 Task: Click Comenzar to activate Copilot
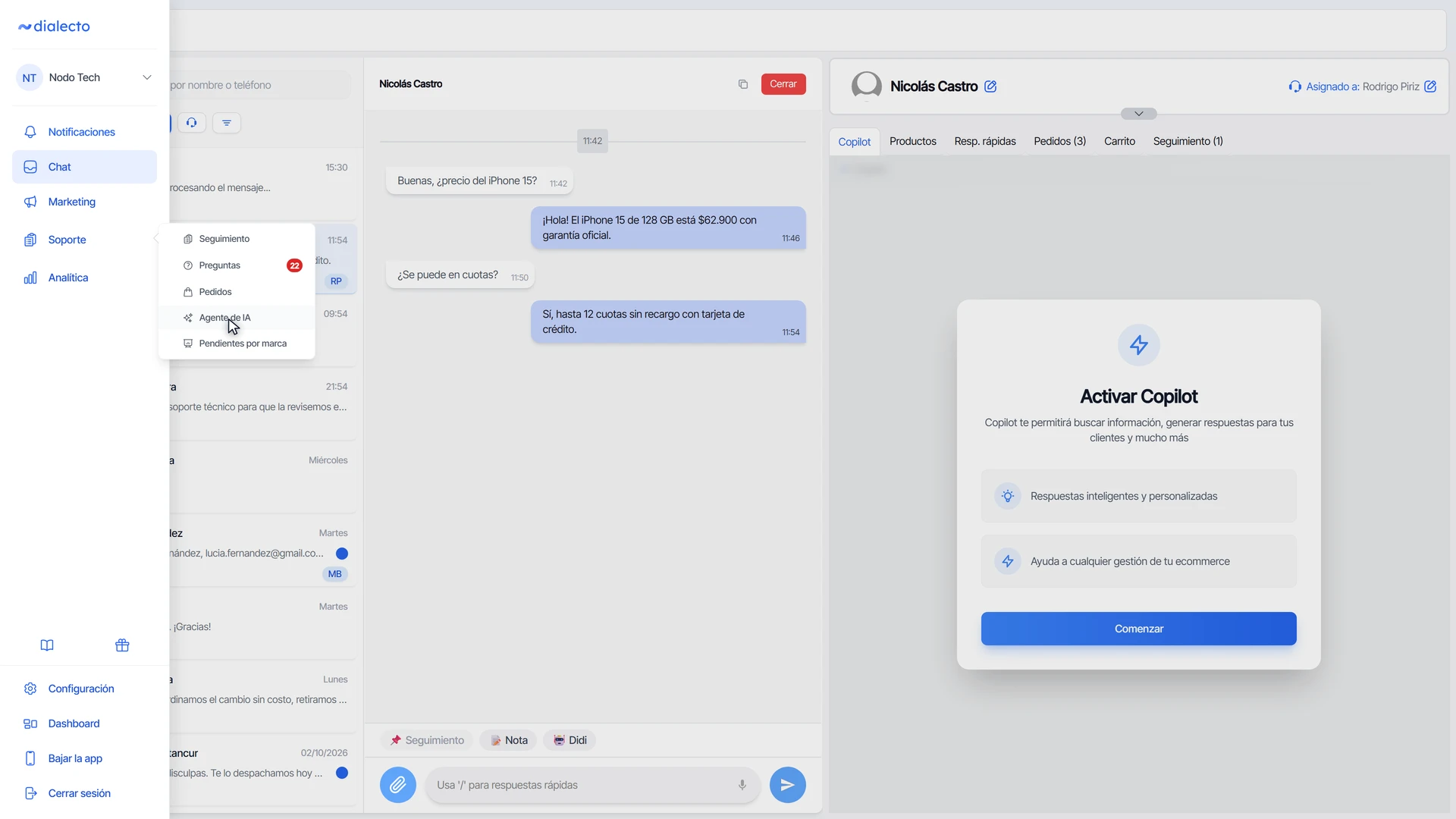(1139, 629)
